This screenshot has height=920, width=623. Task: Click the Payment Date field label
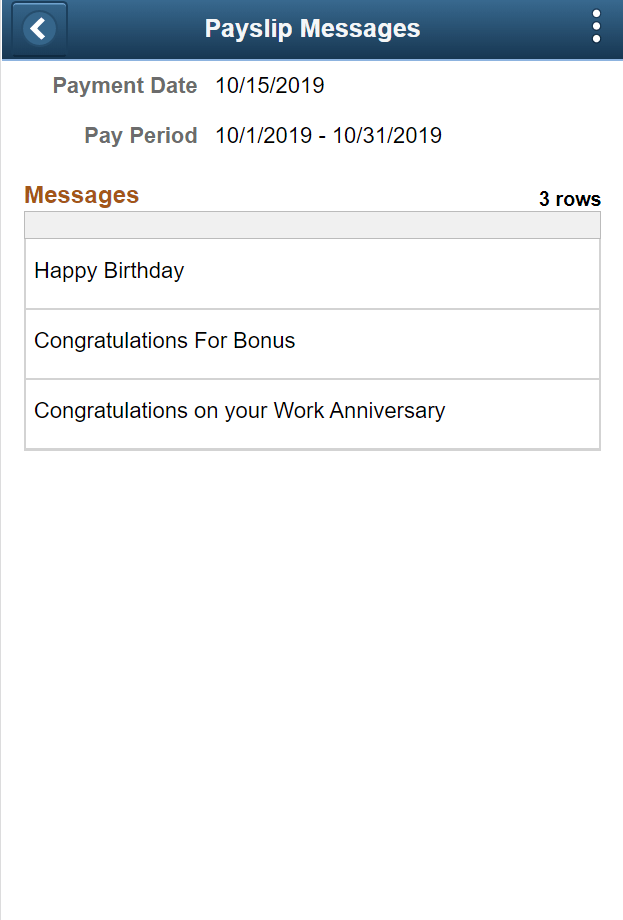[x=125, y=85]
